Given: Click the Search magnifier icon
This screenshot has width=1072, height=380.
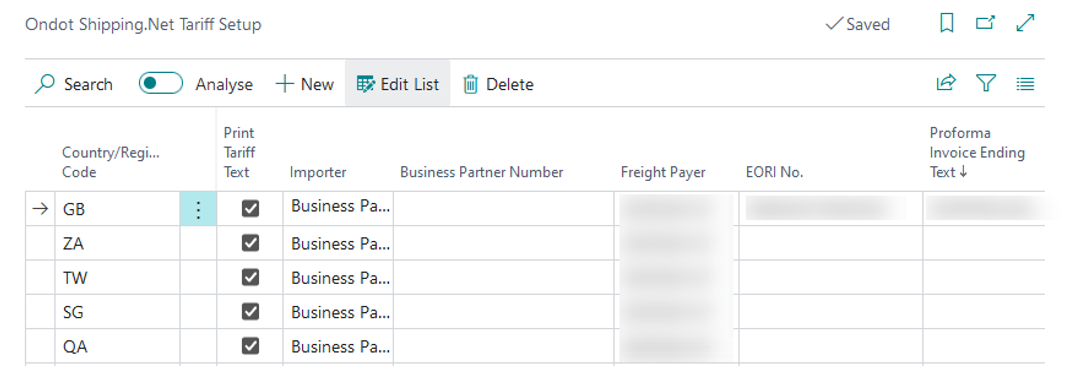Looking at the screenshot, I should click(44, 84).
